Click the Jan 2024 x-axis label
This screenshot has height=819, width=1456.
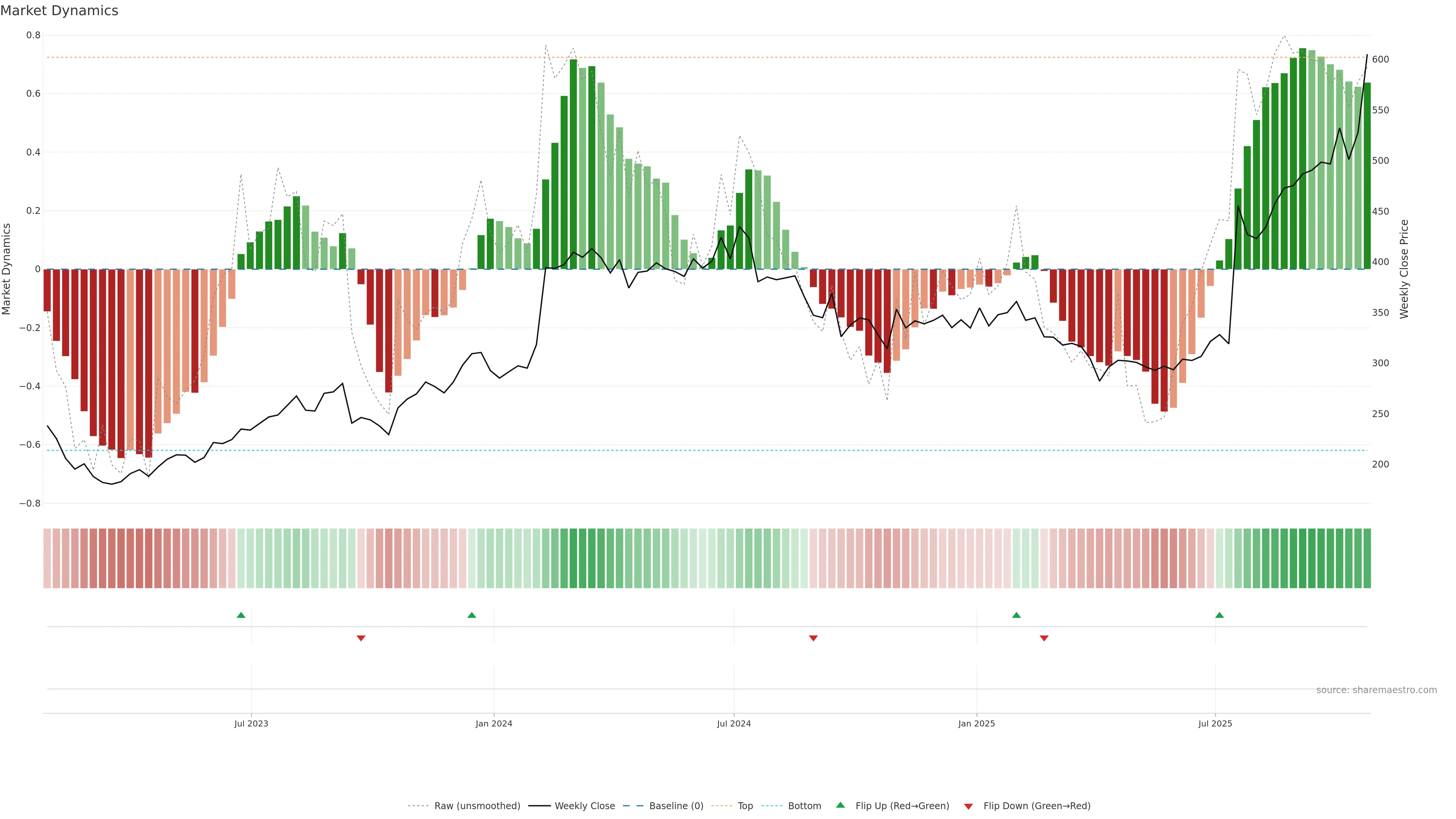coord(493,723)
